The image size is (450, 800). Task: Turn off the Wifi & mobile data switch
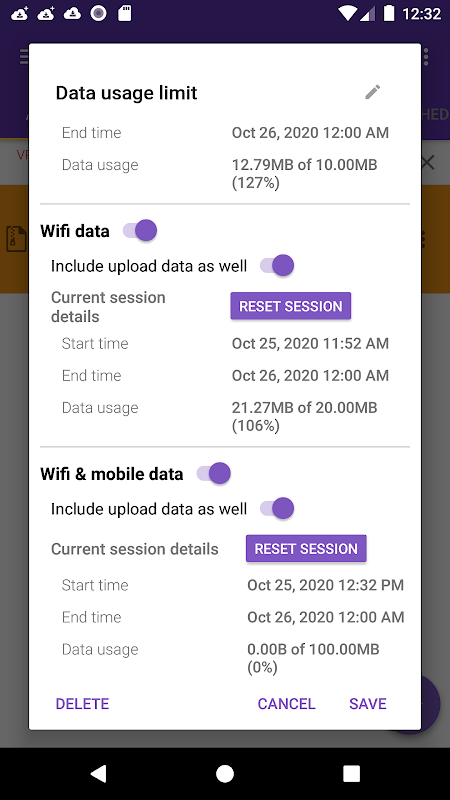click(214, 473)
